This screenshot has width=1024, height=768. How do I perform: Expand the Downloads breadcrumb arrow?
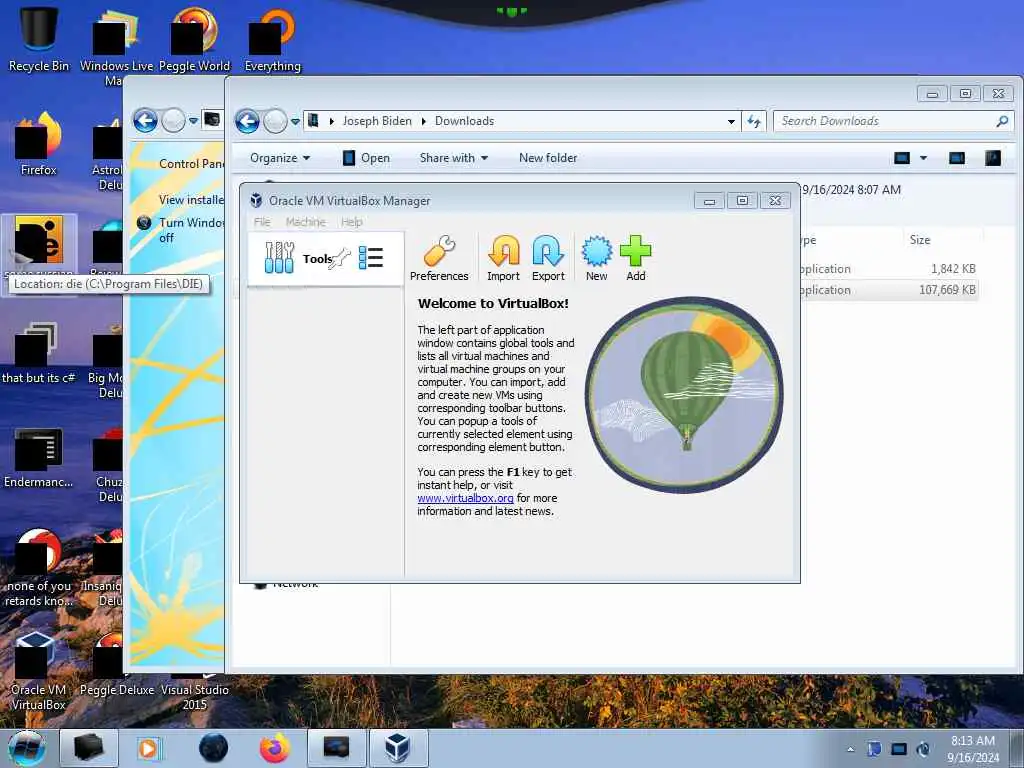pyautogui.click(x=424, y=121)
